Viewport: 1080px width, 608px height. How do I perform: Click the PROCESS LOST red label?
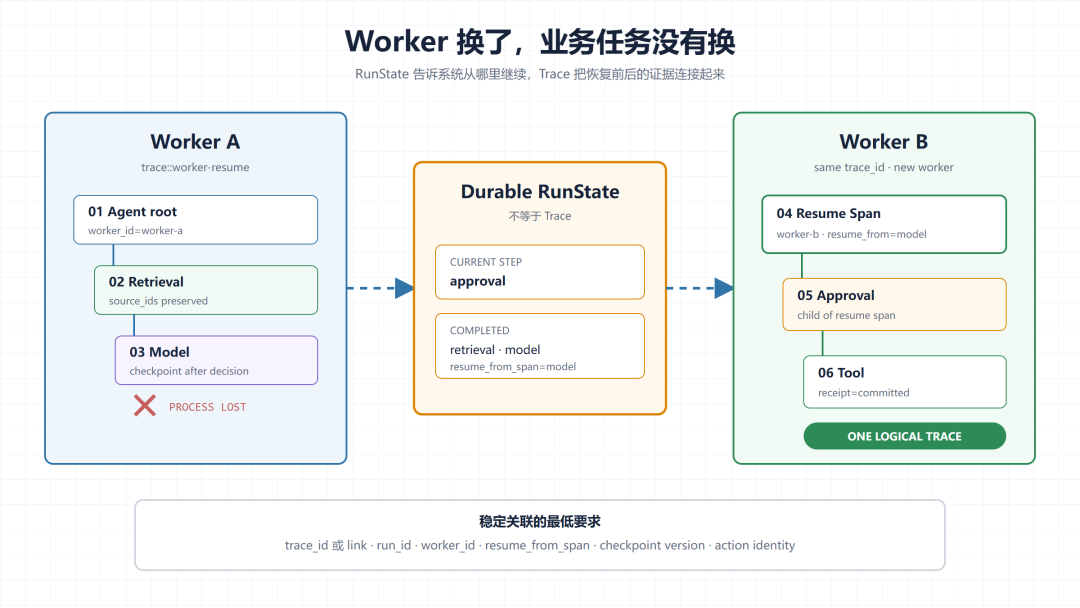pyautogui.click(x=207, y=407)
